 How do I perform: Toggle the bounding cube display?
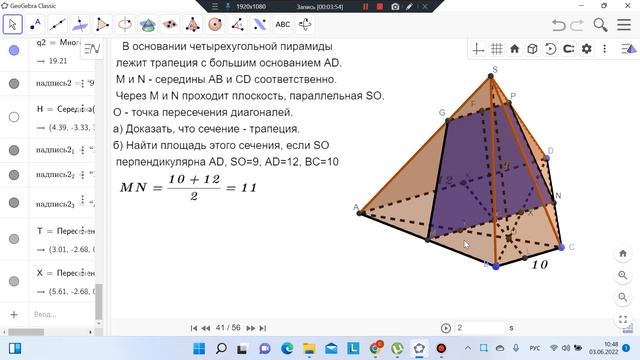(532, 49)
